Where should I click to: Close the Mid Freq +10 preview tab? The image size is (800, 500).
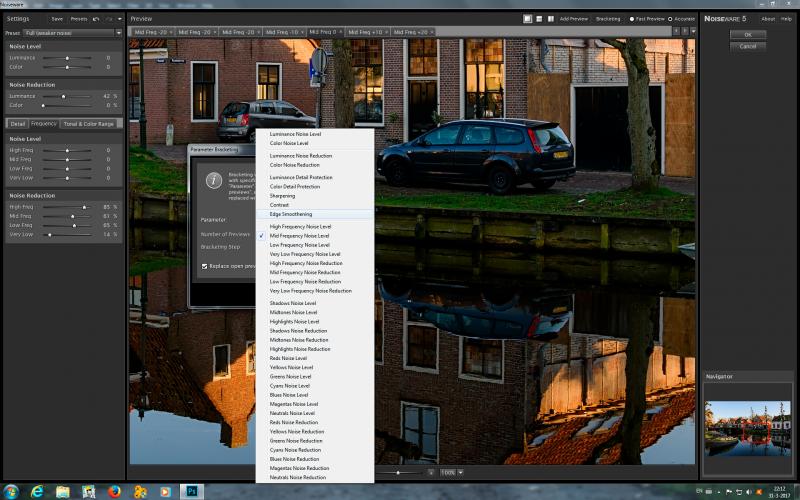387,32
